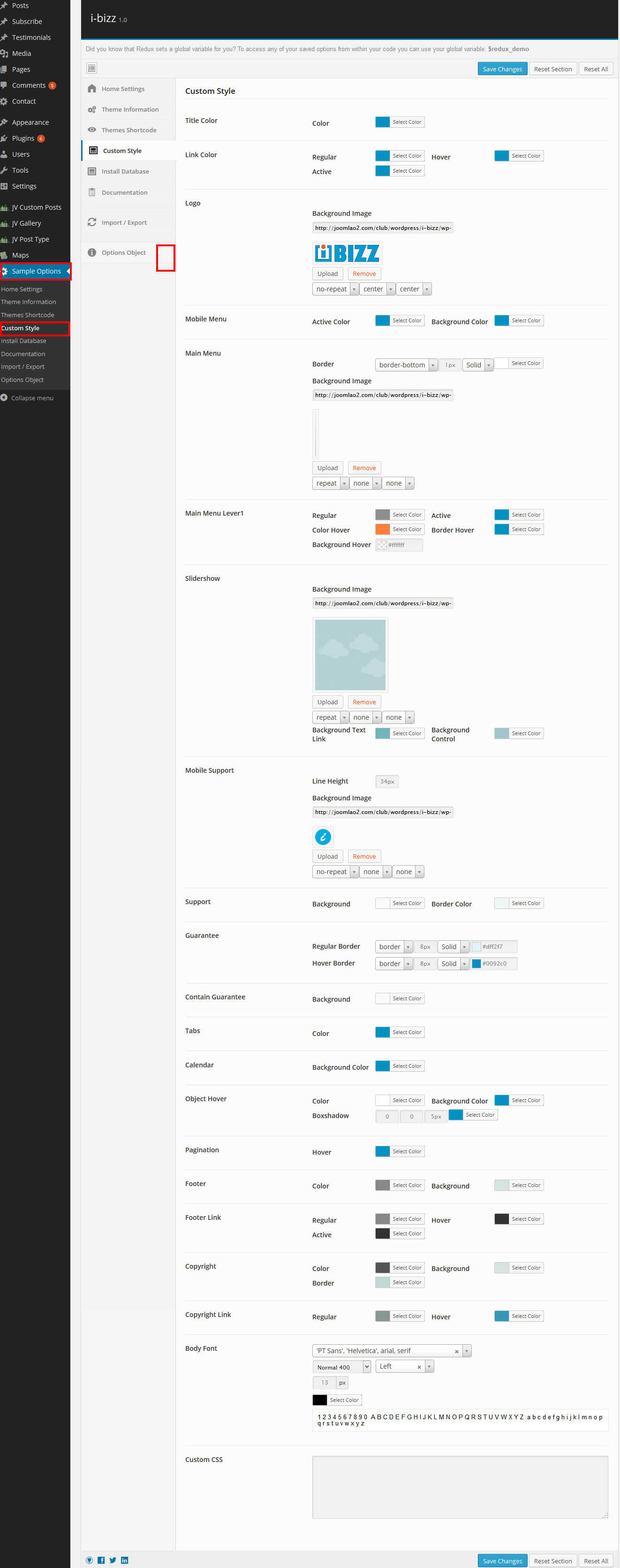The image size is (620, 1568).
Task: Click the Logo Background Image URL field
Action: tap(383, 228)
